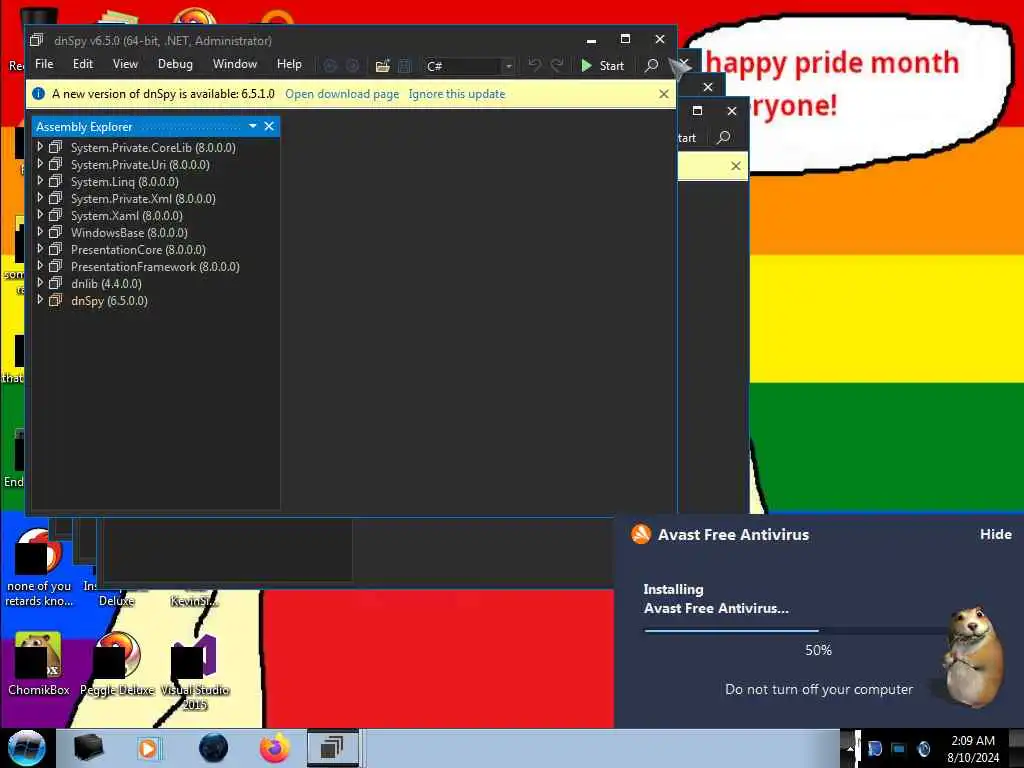Expand WindowsBase tree node

[x=40, y=232]
